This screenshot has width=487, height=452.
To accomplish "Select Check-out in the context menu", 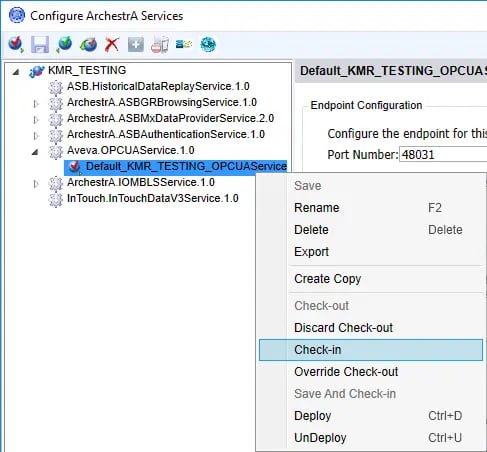I will [371, 306].
